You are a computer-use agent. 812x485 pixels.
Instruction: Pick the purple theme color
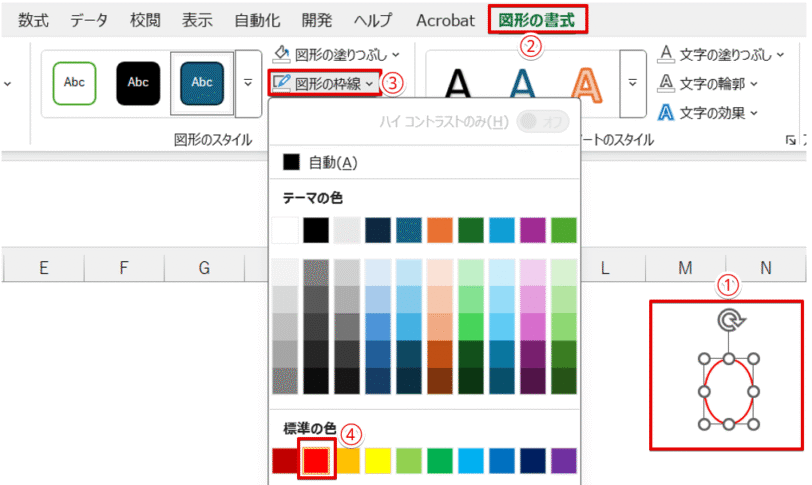533,230
